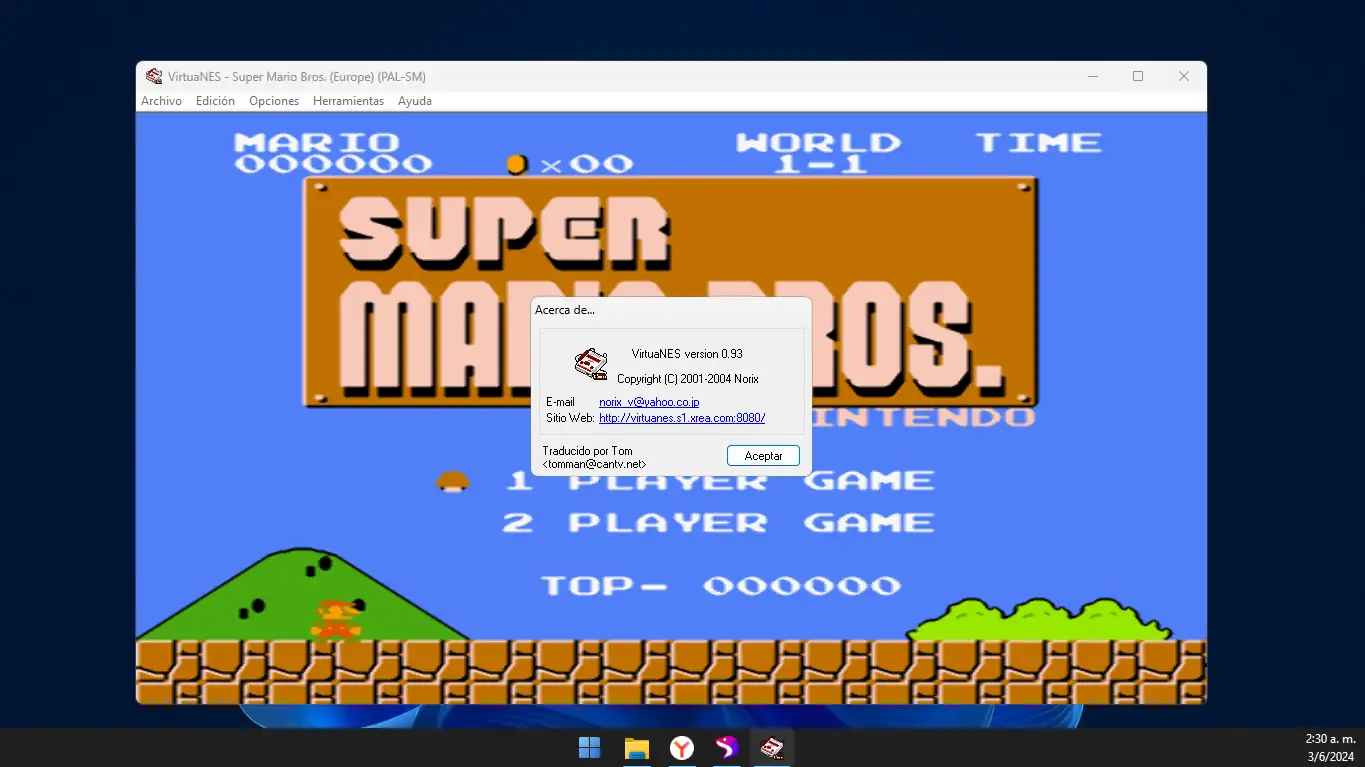Open the Opciones menu
The width and height of the screenshot is (1365, 767).
coord(274,101)
